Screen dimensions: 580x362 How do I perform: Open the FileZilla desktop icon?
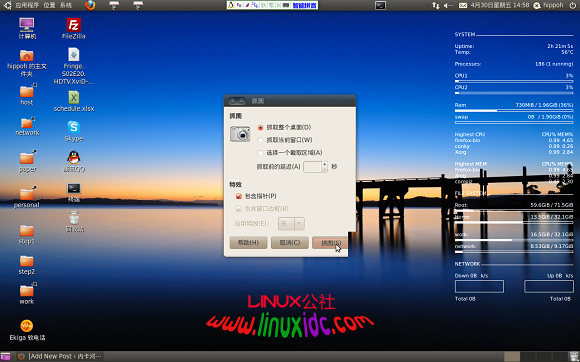pyautogui.click(x=74, y=28)
